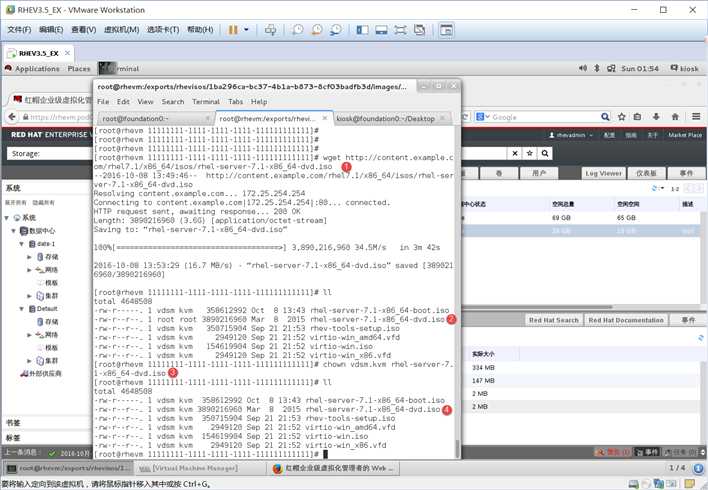The height and width of the screenshot is (490, 708).
Task: Switch to the root@foundation0 terminal tab
Action: coord(156,118)
